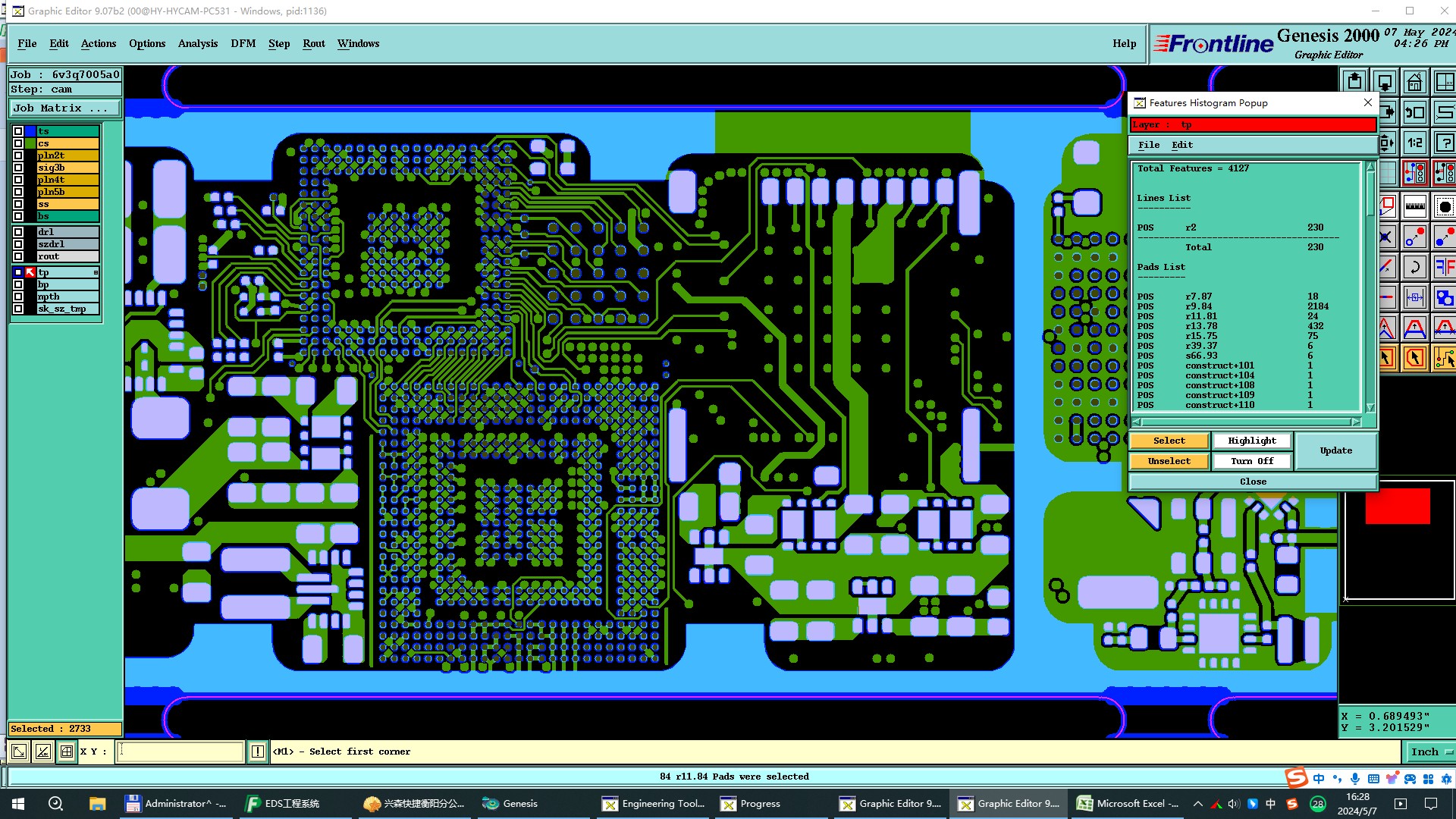1456x819 pixels.
Task: Toggle the drl layer checkbox
Action: click(18, 232)
